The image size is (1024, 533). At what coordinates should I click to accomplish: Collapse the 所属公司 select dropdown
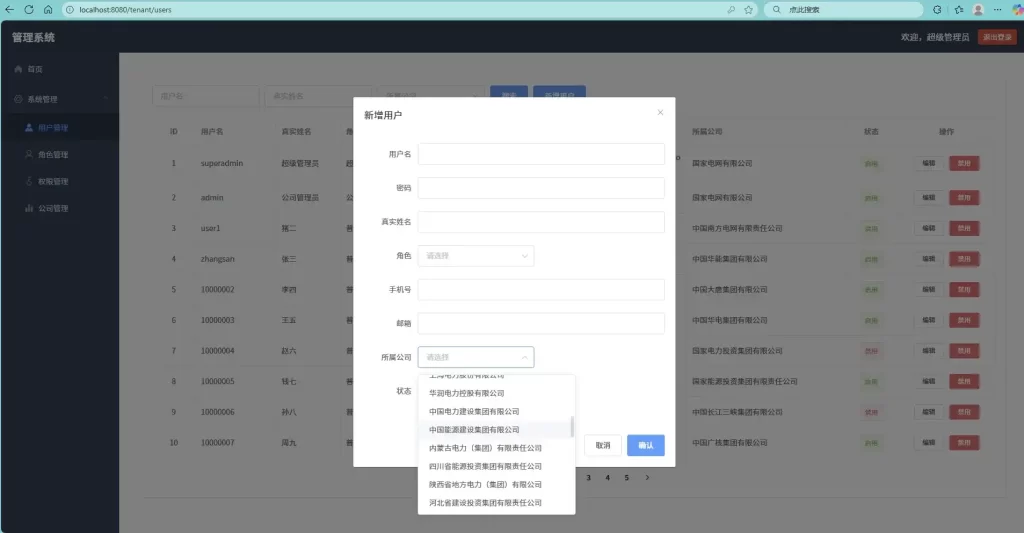coord(476,357)
